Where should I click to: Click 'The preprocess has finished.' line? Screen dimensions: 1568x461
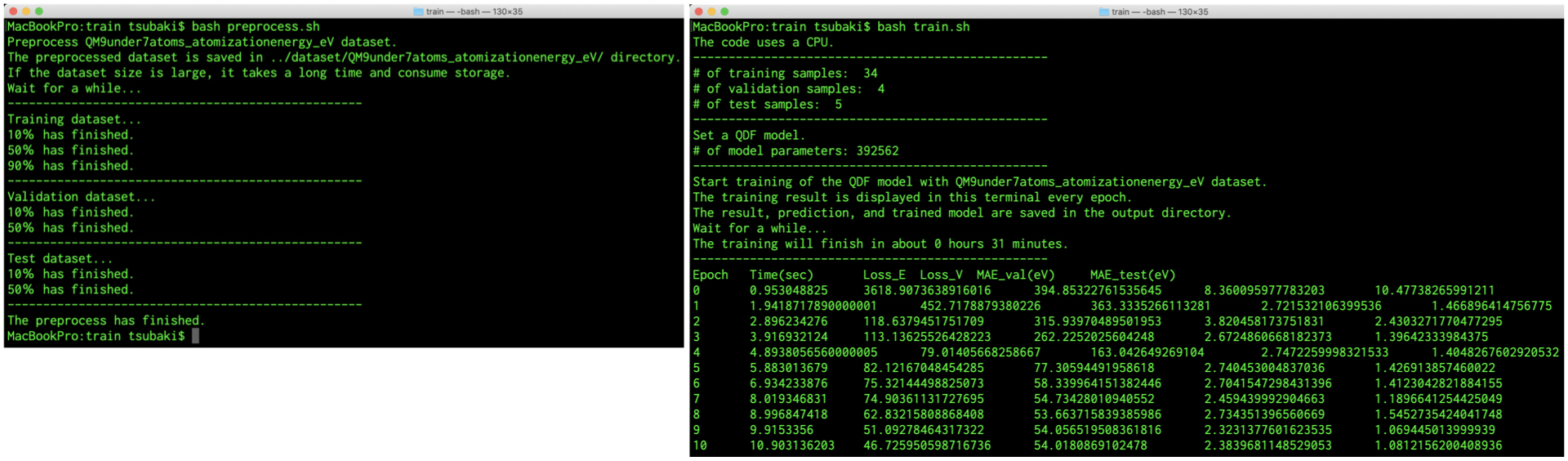(x=106, y=321)
